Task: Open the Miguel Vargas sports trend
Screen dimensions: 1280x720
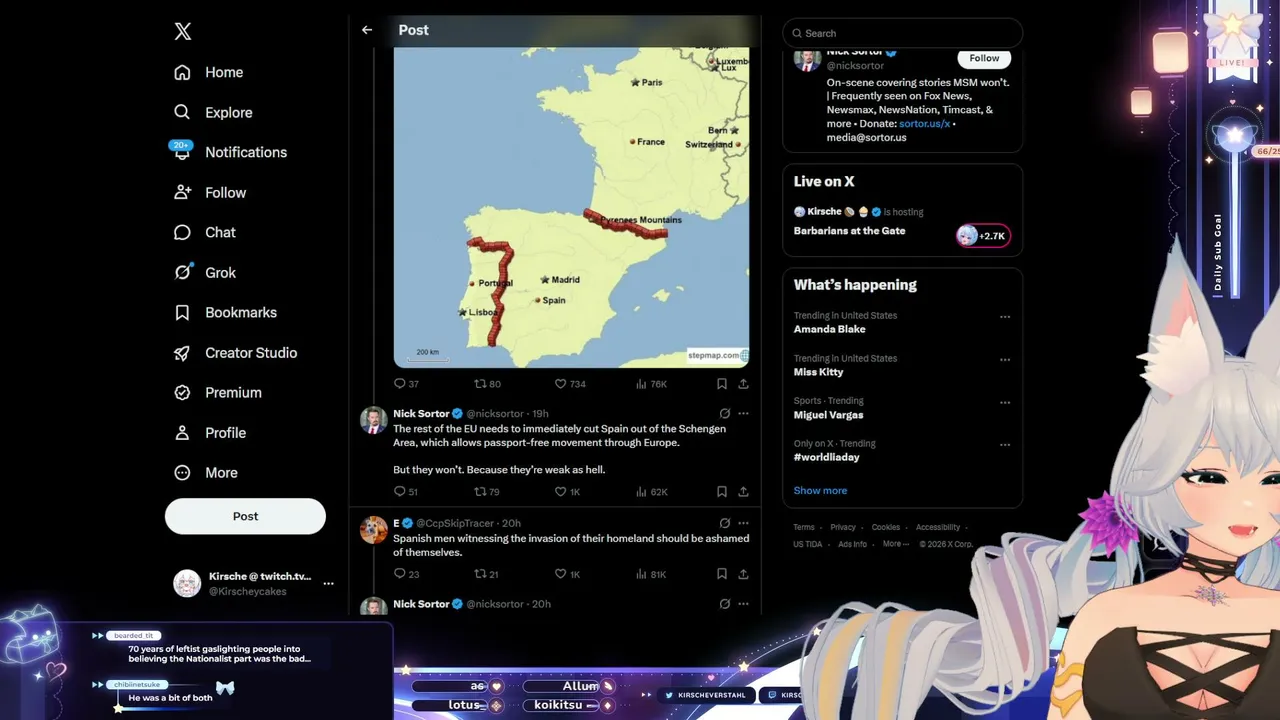Action: (x=828, y=415)
